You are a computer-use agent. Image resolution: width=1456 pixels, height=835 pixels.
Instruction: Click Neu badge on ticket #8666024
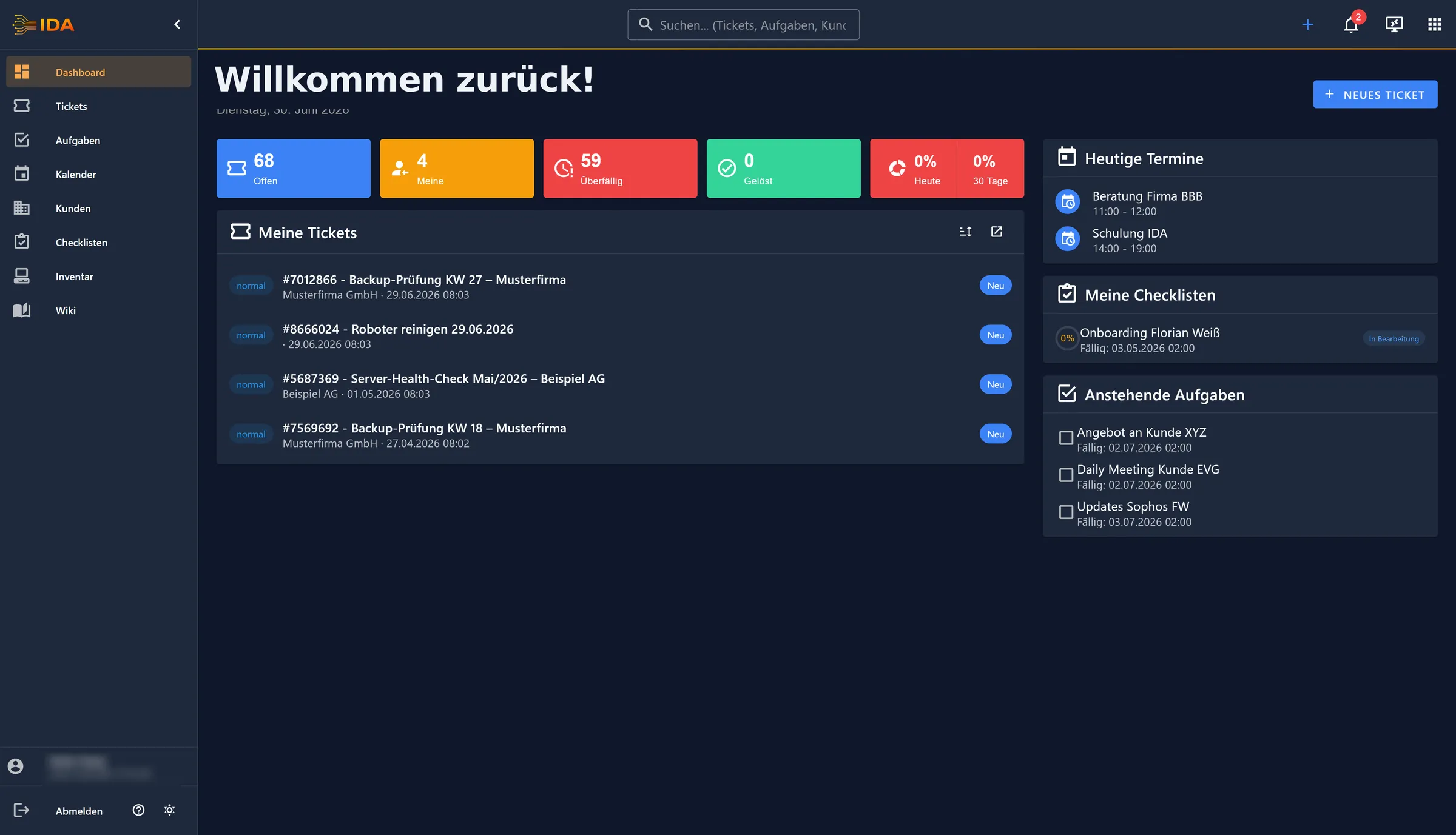[996, 335]
